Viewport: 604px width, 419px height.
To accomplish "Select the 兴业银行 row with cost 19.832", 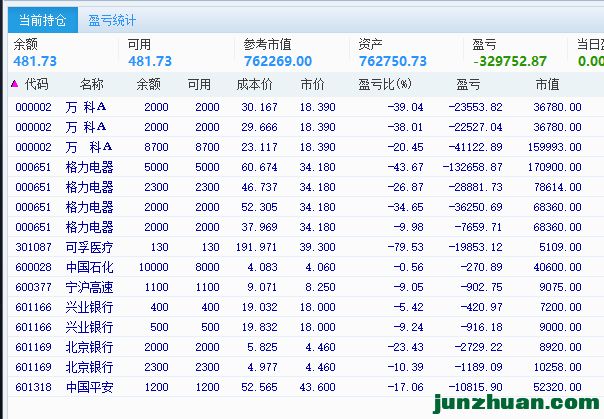I will (x=306, y=327).
